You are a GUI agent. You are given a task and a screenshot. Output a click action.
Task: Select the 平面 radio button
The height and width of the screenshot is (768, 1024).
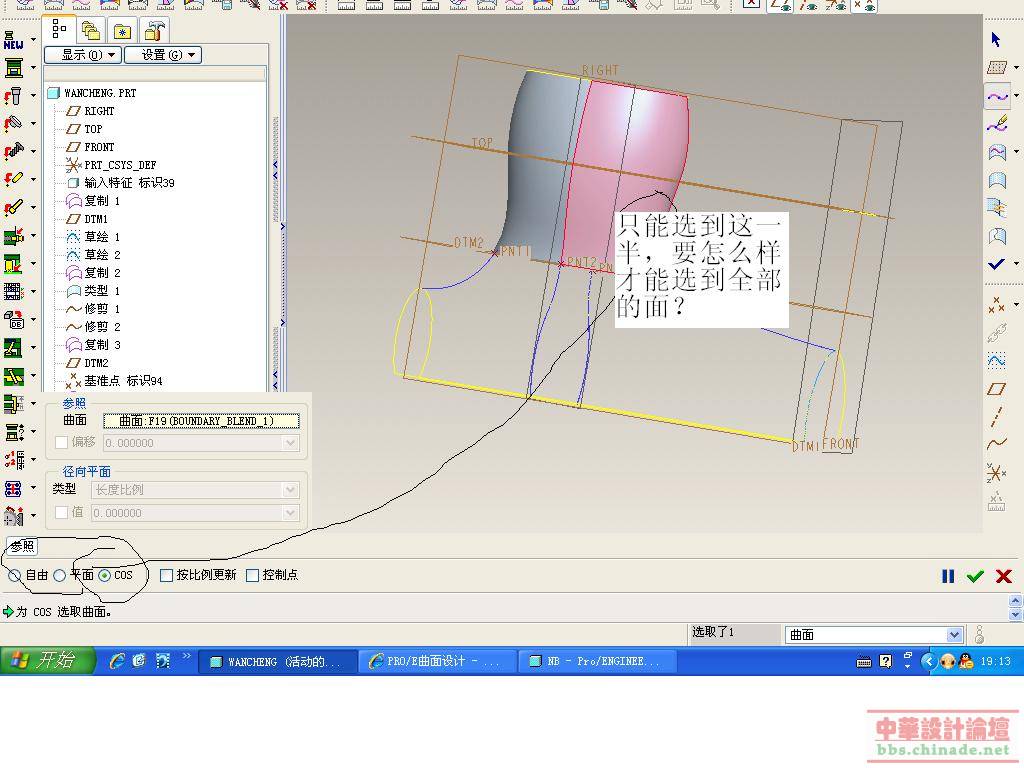[x=60, y=575]
